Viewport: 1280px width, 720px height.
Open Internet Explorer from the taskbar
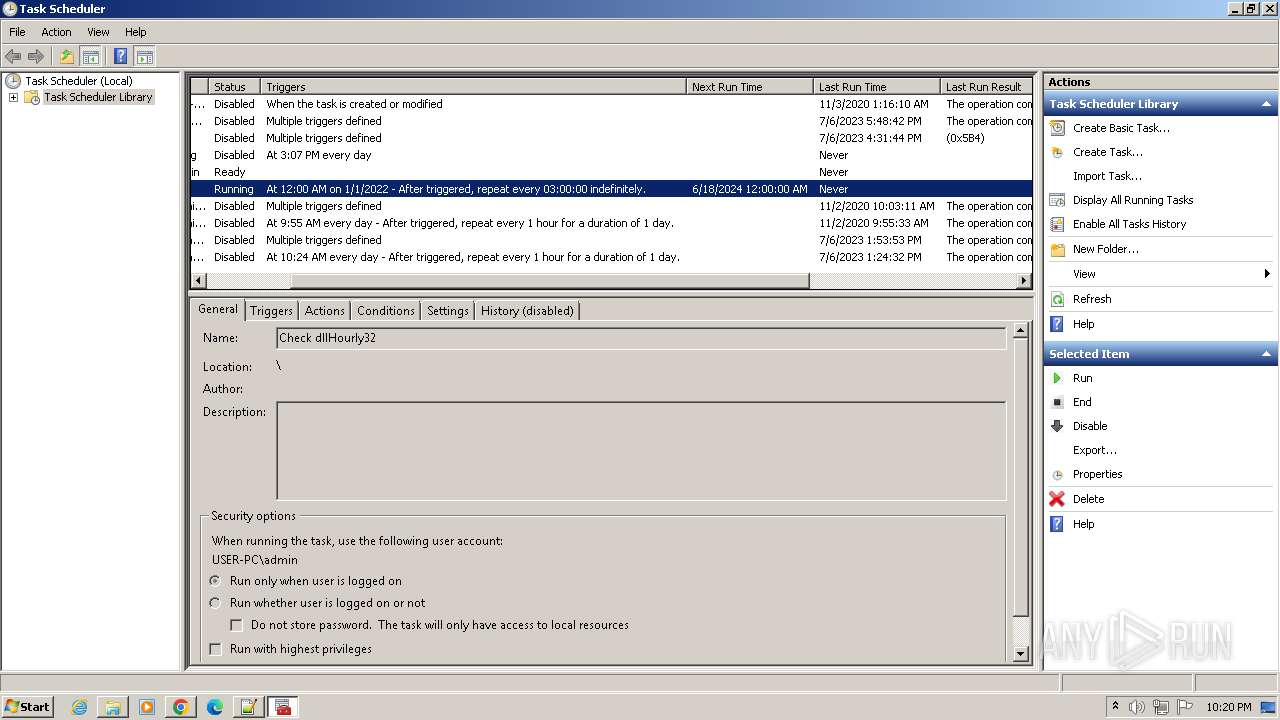click(x=79, y=707)
